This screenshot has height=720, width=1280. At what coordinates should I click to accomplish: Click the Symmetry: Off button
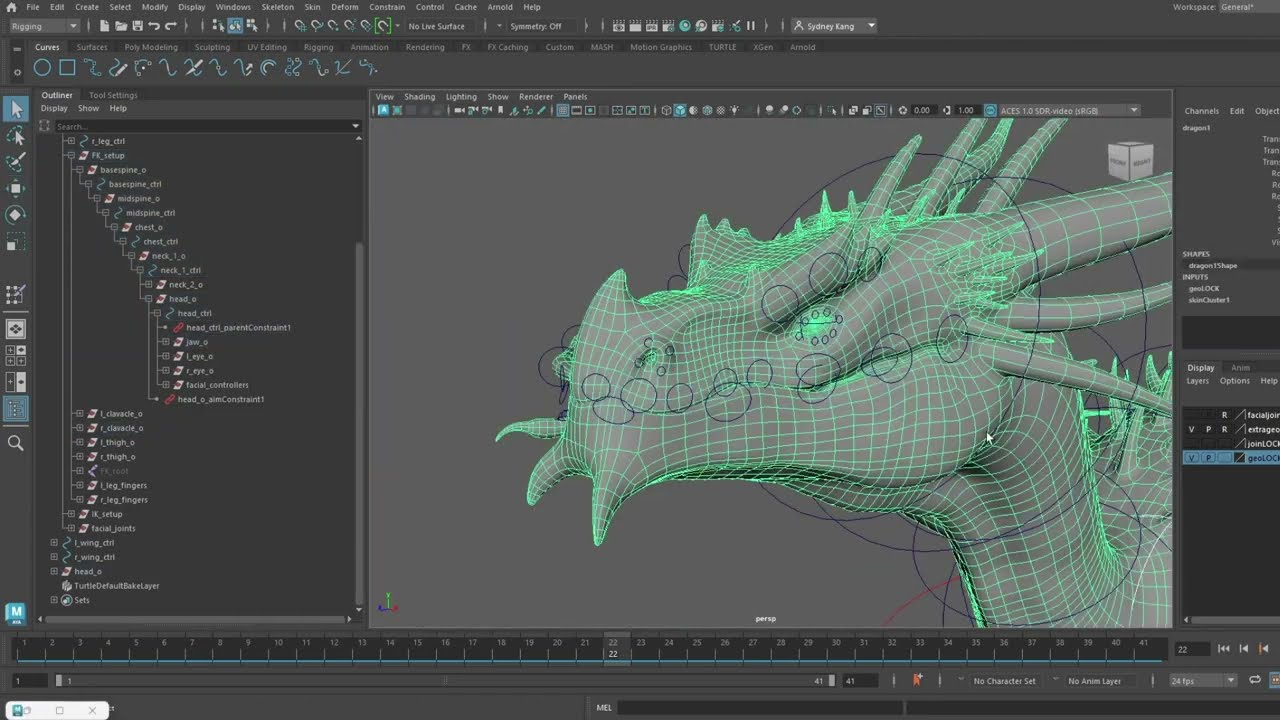535,26
